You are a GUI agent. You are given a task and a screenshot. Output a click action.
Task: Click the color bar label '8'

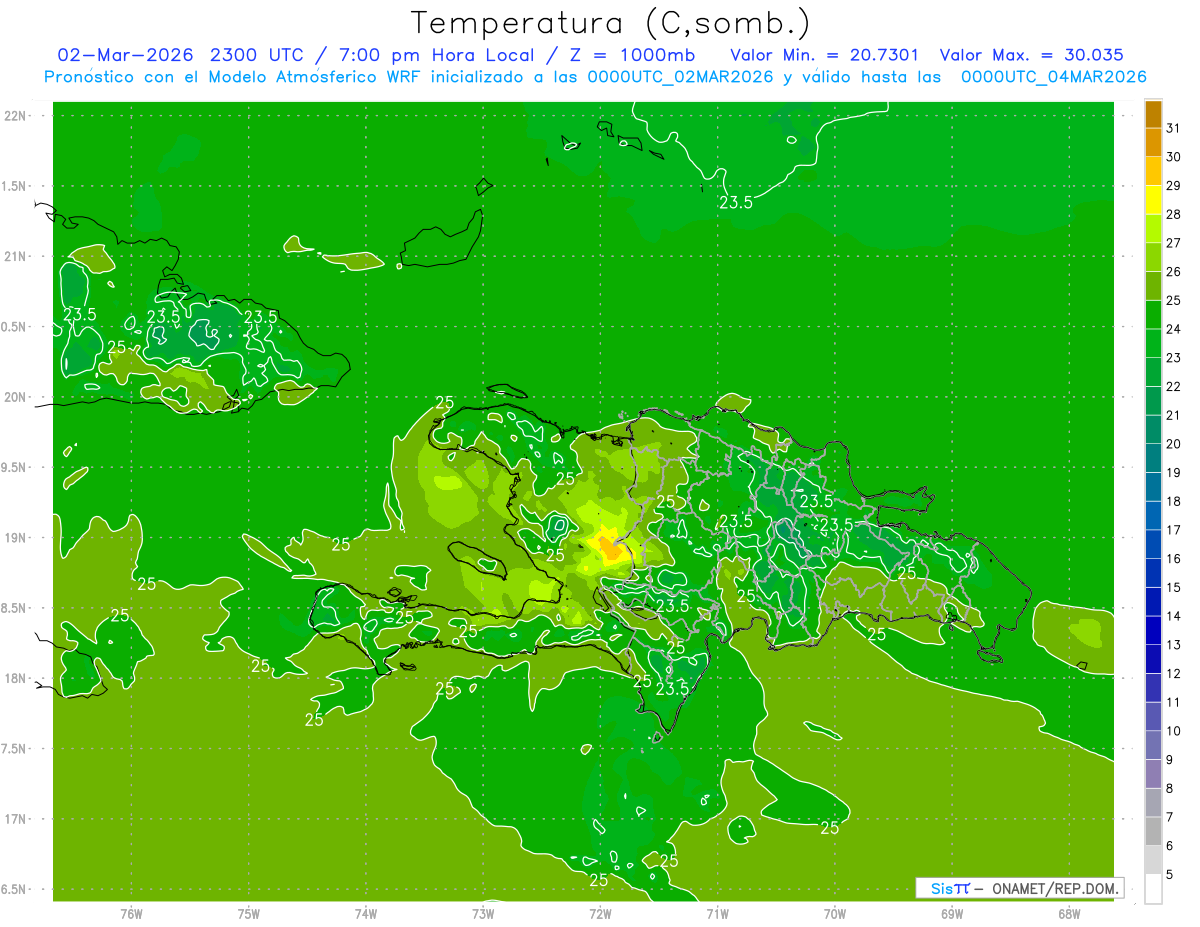(x=1170, y=789)
